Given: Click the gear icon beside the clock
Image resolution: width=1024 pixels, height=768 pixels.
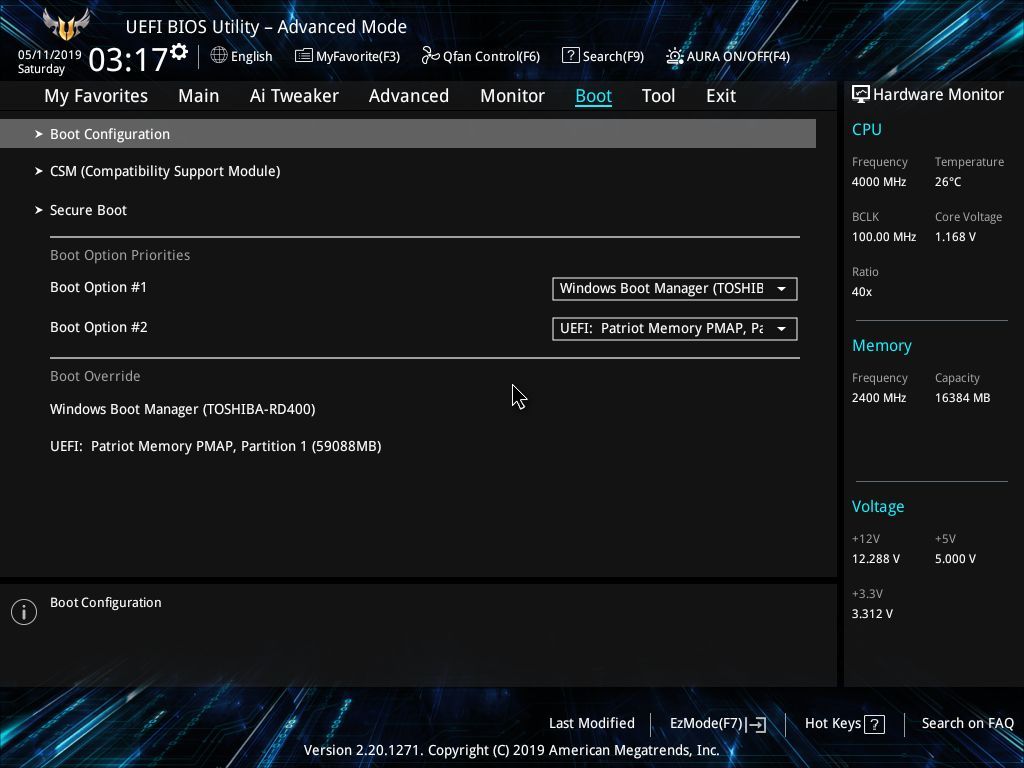Looking at the screenshot, I should click(x=179, y=52).
